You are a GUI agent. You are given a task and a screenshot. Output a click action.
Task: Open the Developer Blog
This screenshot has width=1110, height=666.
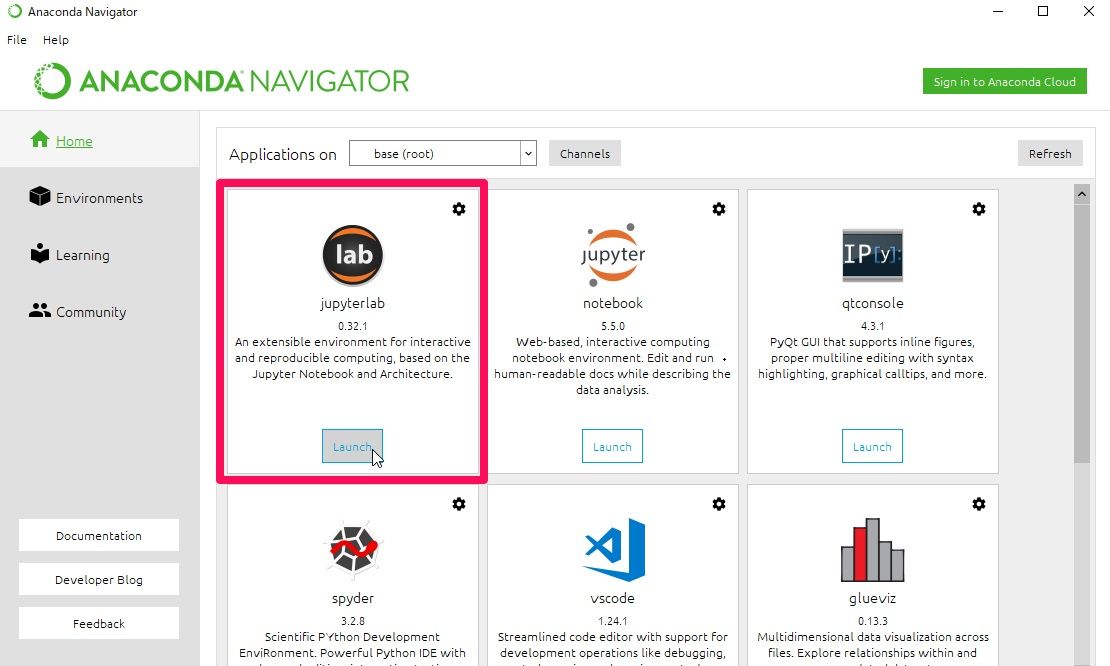click(x=99, y=580)
